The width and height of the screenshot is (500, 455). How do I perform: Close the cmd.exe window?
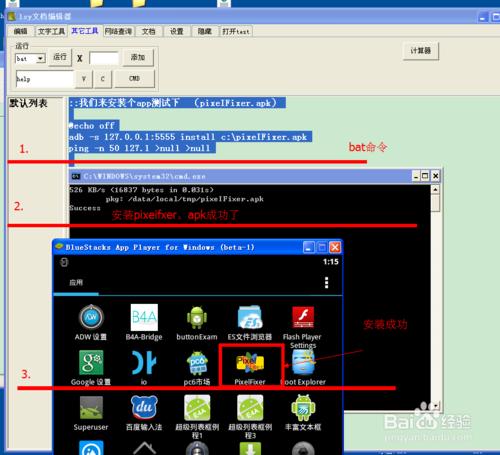[435, 176]
